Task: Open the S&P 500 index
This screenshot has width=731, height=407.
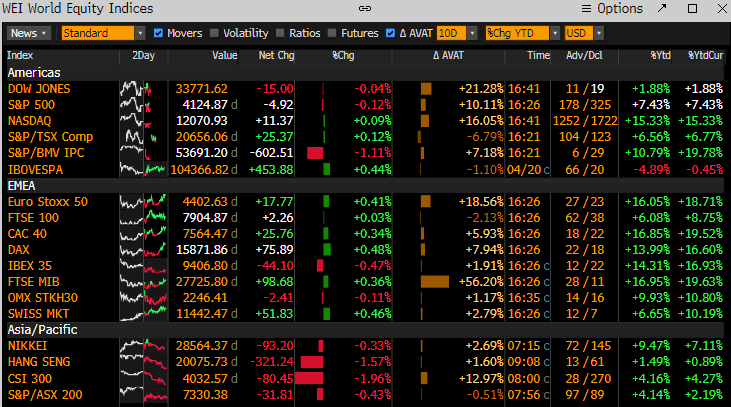Action: 31,105
